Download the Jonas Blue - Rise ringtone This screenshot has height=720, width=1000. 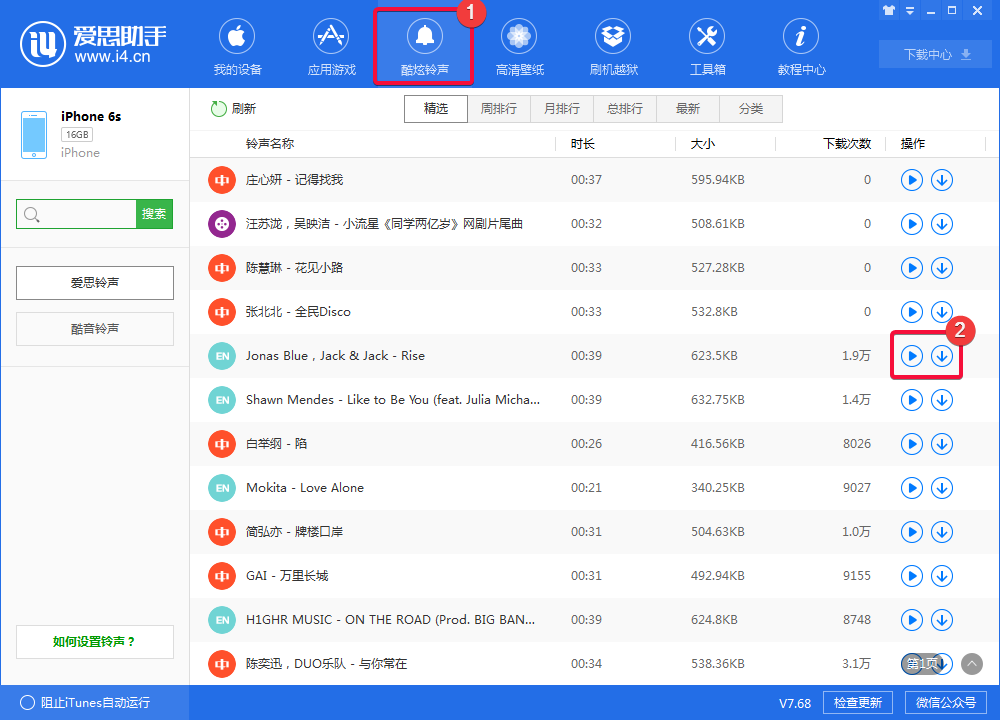tap(942, 355)
